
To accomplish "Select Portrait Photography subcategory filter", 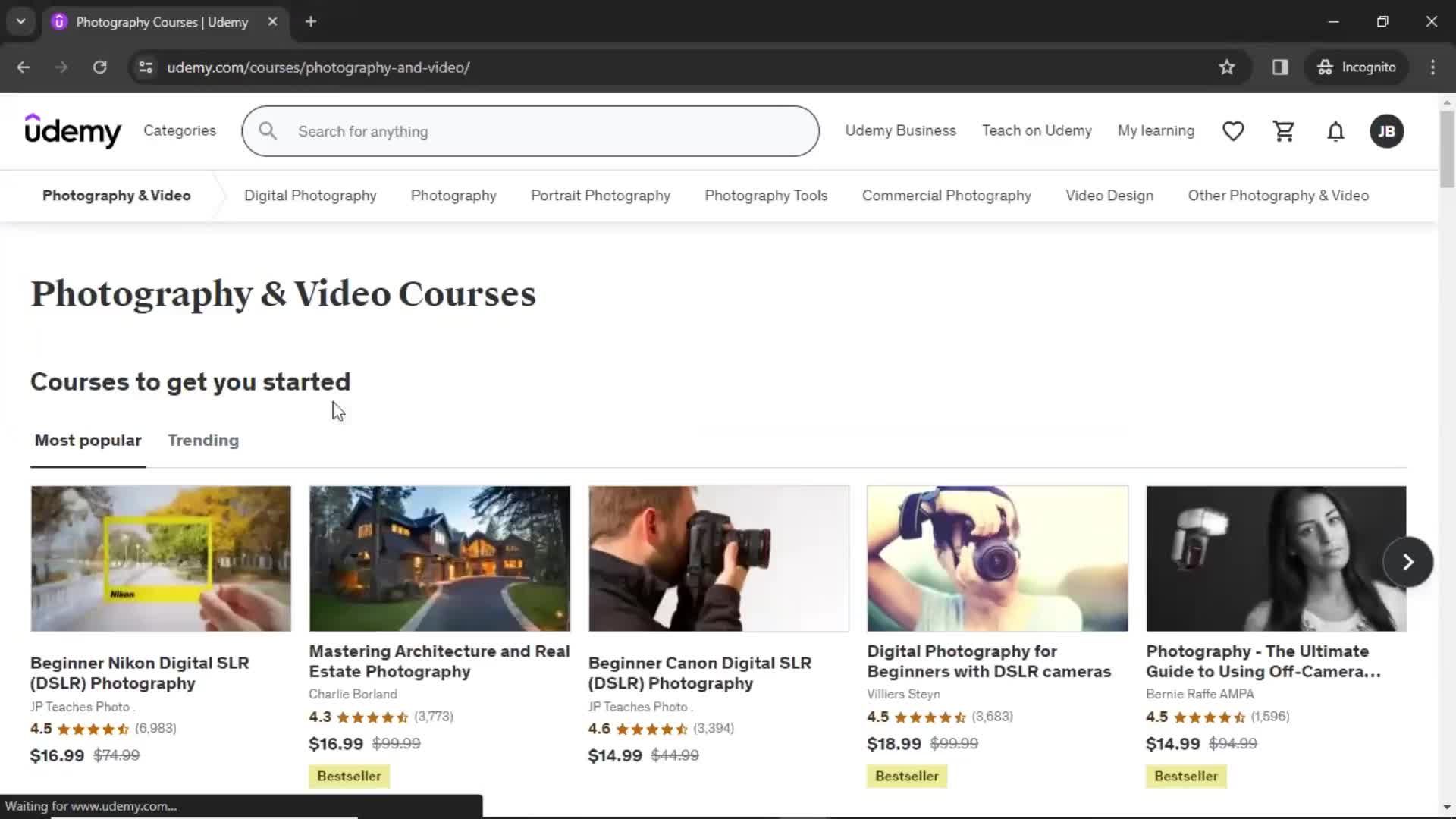I will tap(601, 195).
